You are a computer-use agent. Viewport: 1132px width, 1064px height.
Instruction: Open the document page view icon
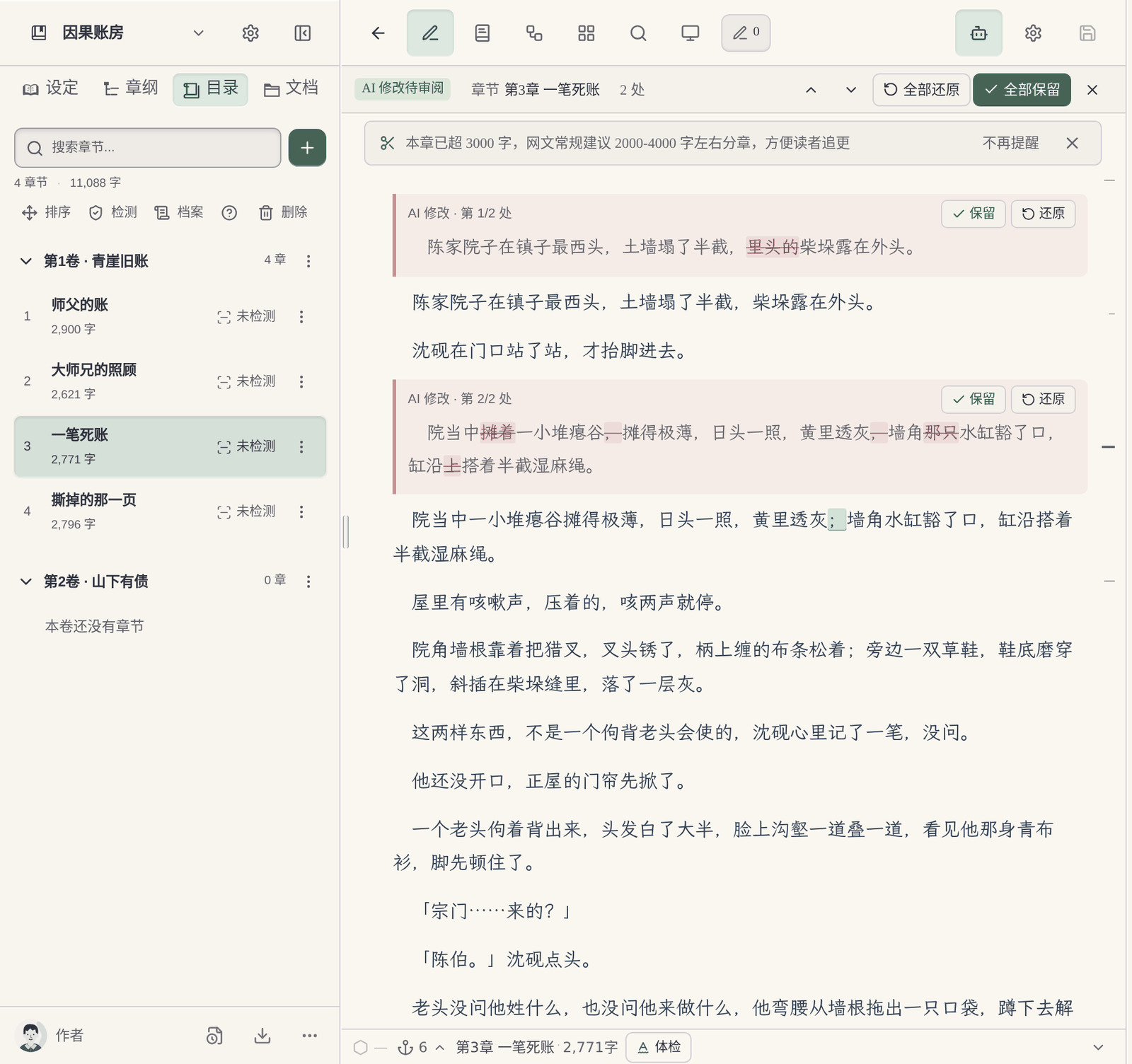(x=483, y=33)
